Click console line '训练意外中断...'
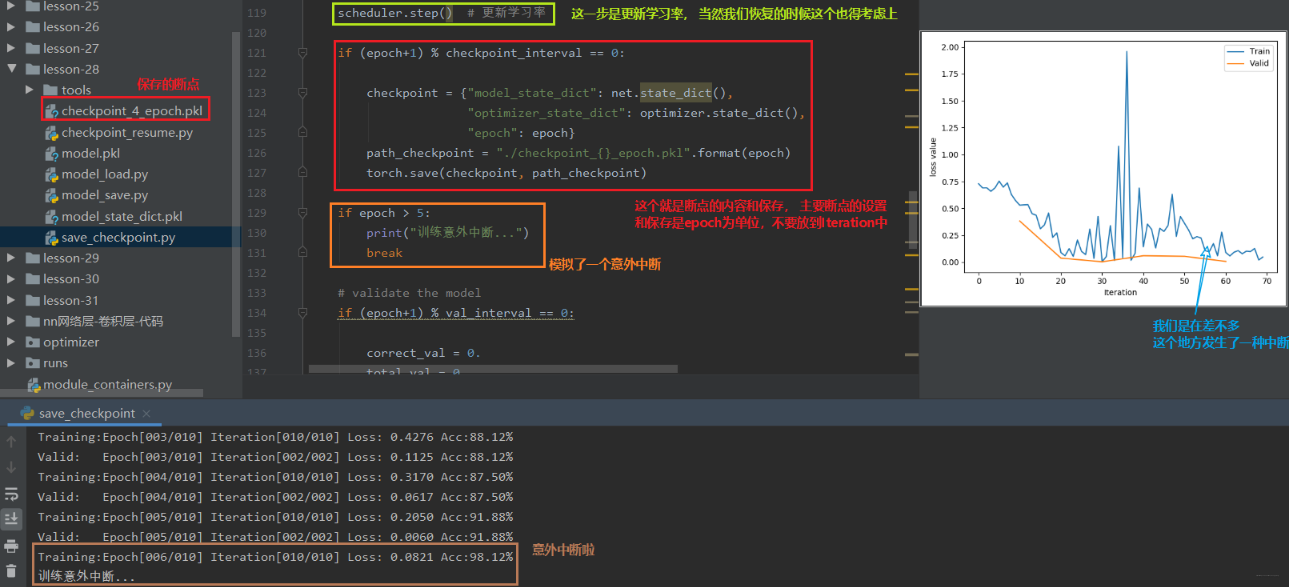Viewport: 1289px width, 587px height. (x=86, y=577)
